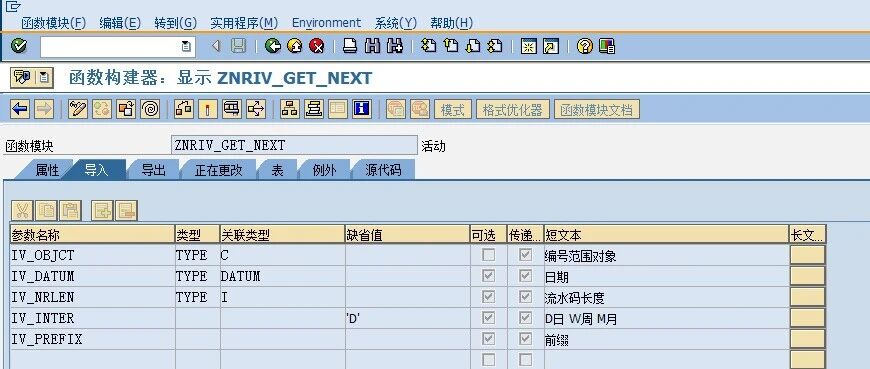Switch to the 导出 tab

click(x=154, y=170)
